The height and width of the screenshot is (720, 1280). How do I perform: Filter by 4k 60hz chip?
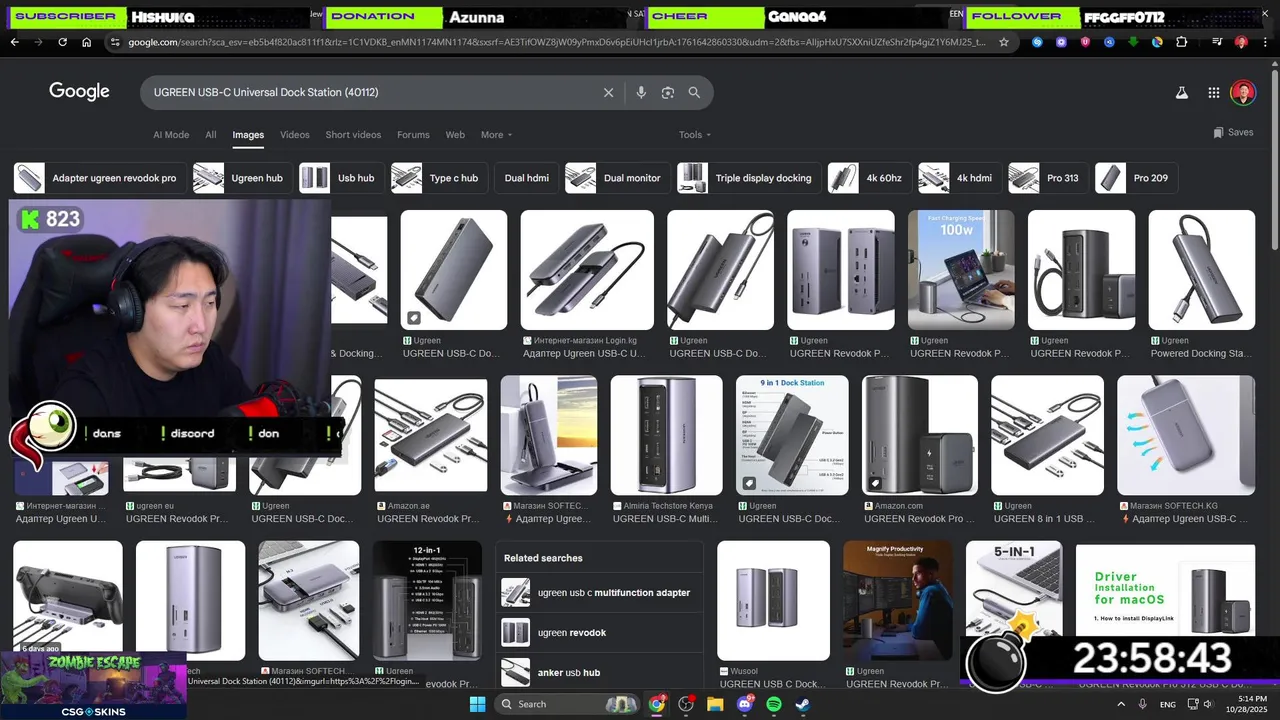(870, 178)
